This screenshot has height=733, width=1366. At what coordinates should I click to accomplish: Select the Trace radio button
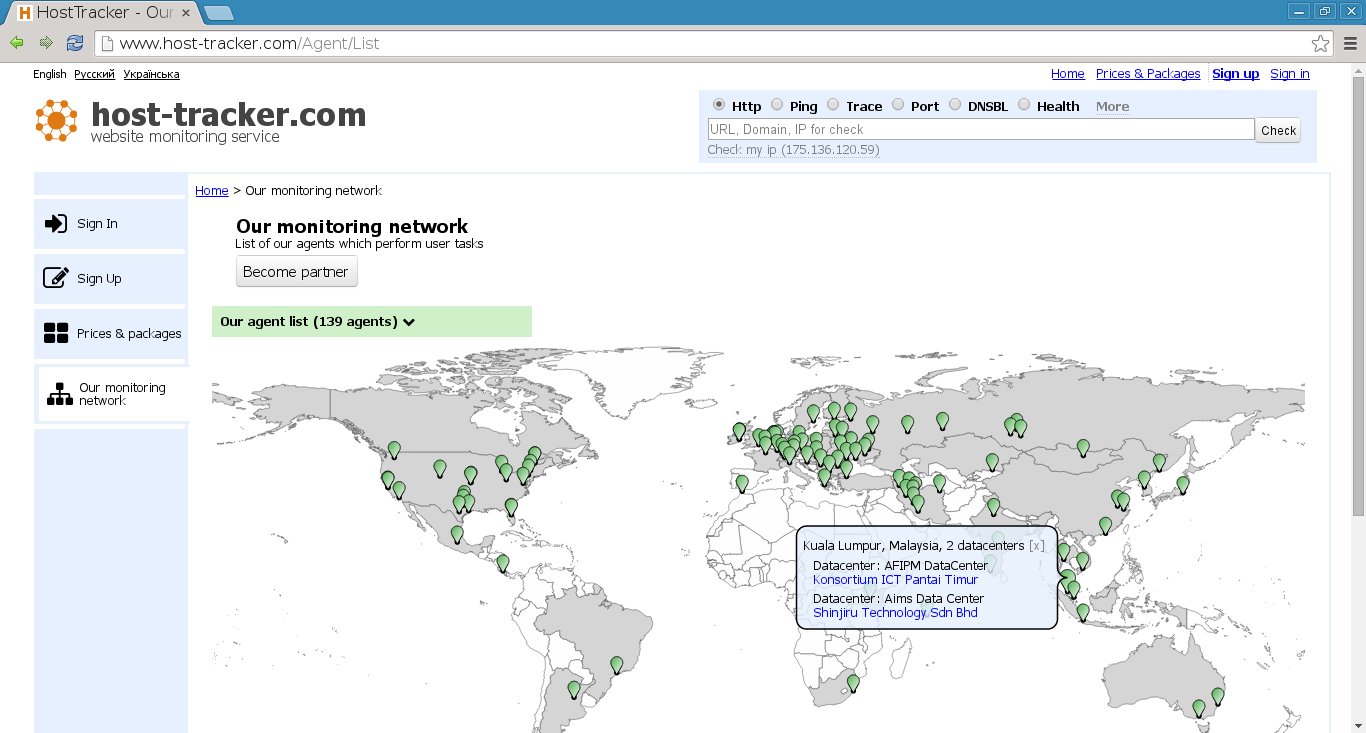point(833,105)
